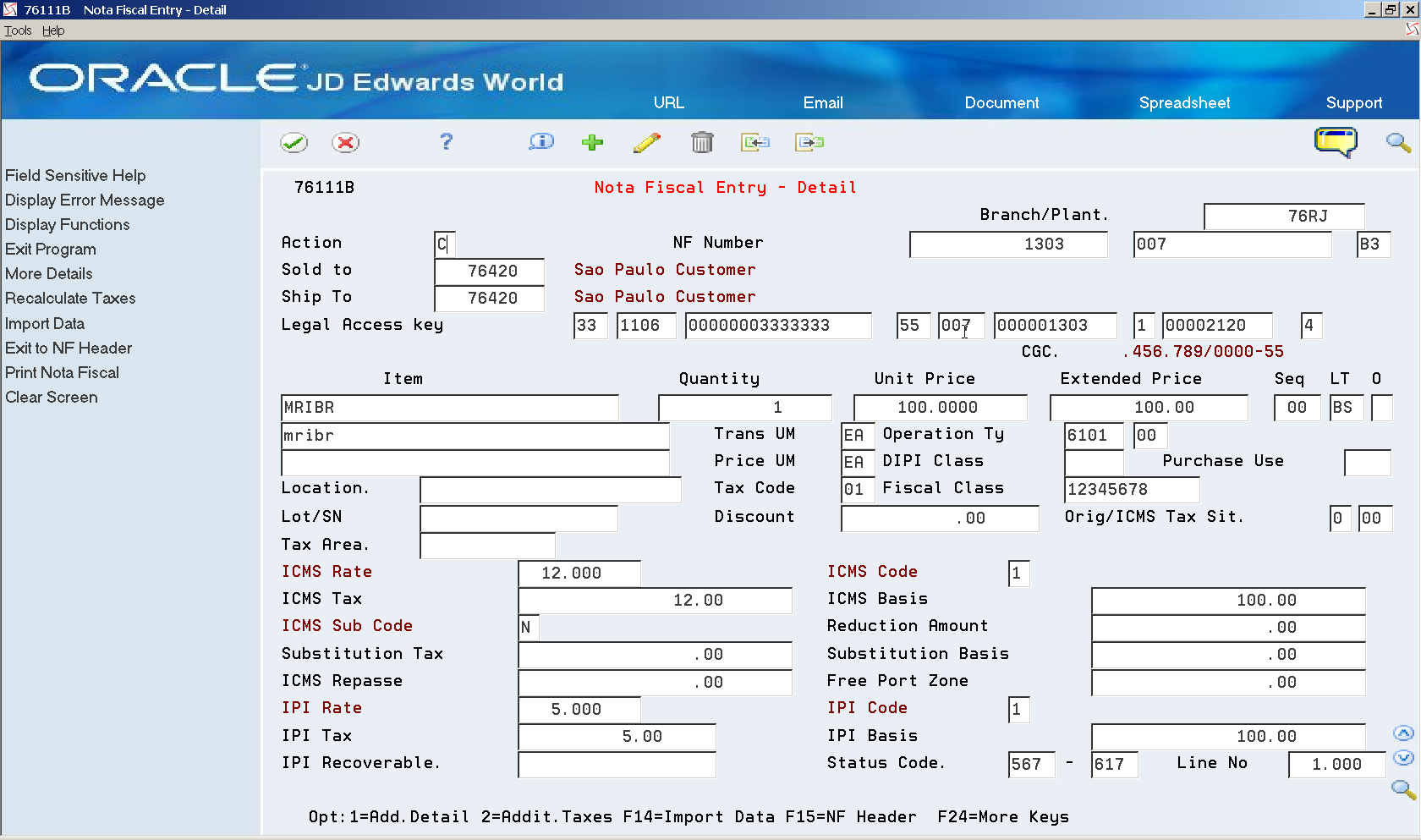Open help with the question mark icon

(x=447, y=142)
